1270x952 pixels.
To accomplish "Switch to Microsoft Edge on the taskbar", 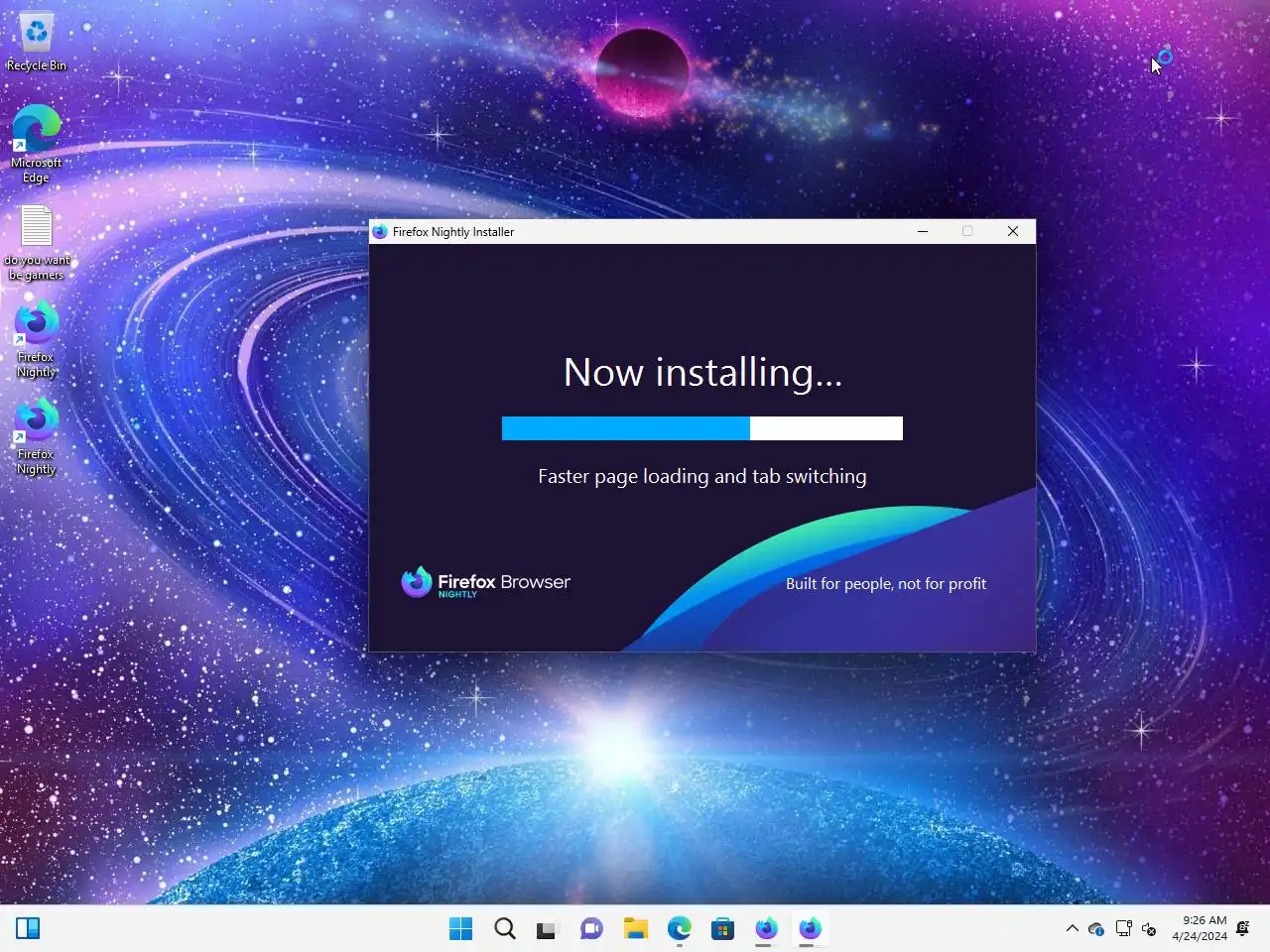I will [x=680, y=928].
